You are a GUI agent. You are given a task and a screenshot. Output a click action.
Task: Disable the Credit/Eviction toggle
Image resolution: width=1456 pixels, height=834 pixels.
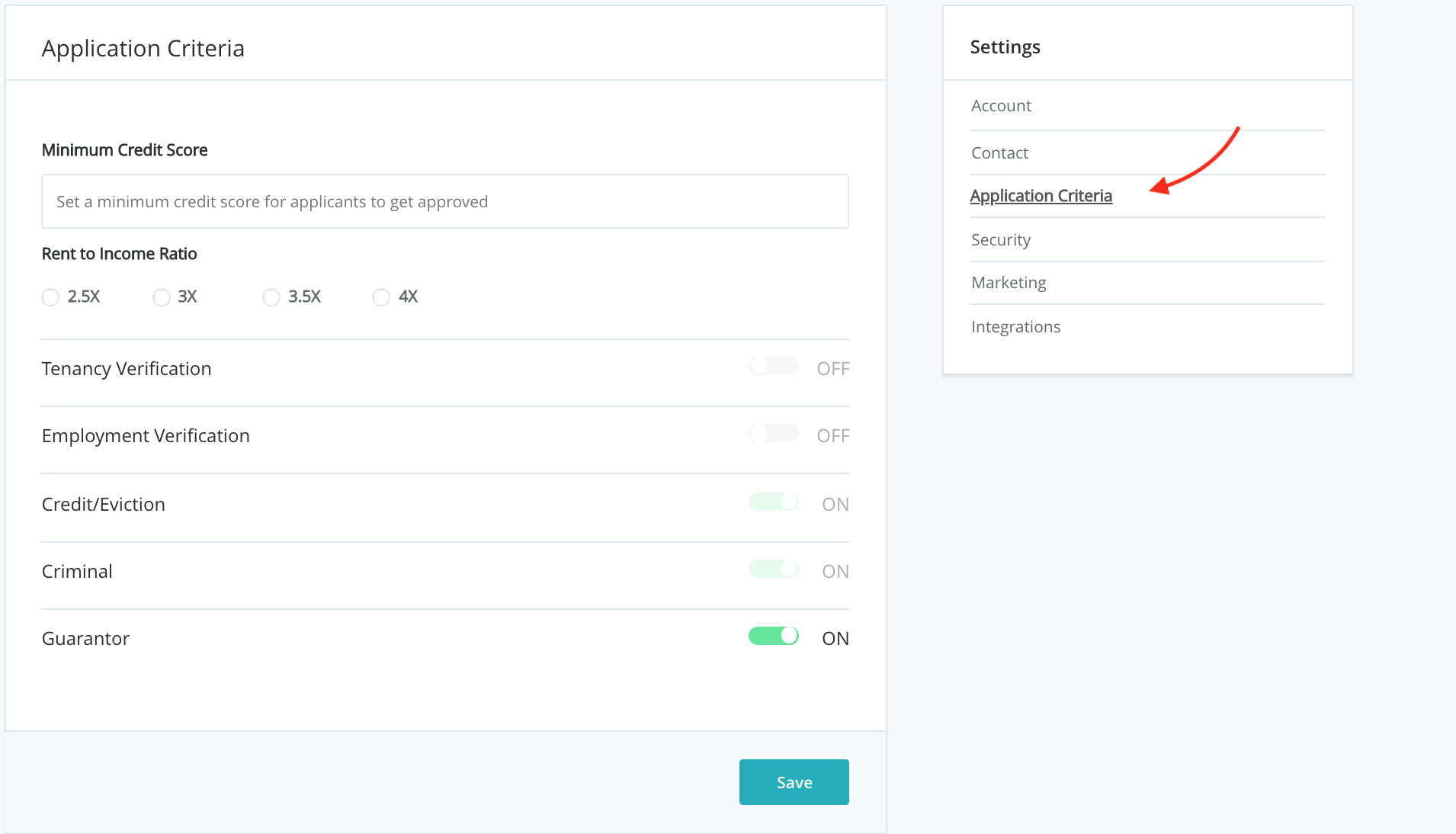point(773,502)
